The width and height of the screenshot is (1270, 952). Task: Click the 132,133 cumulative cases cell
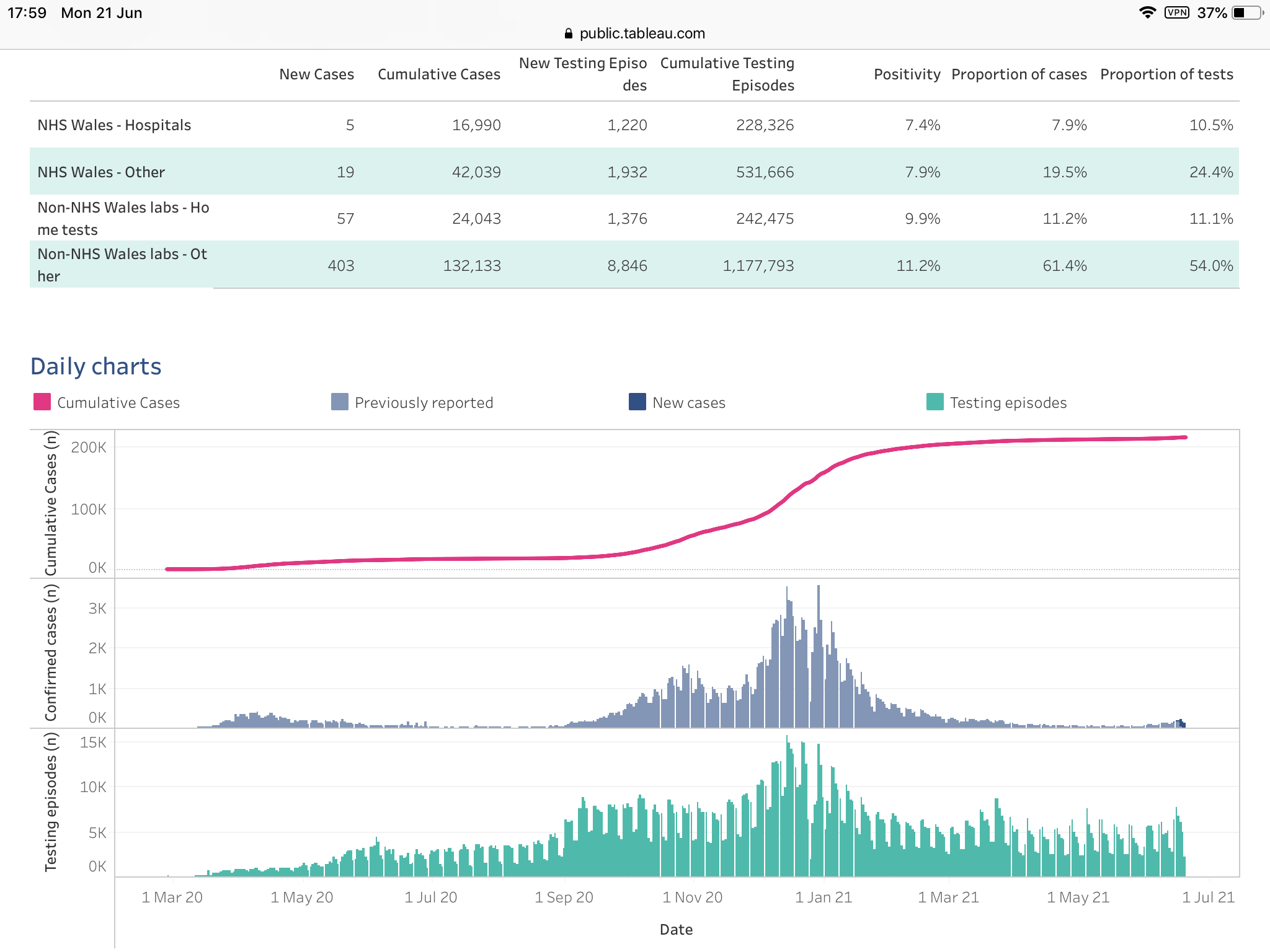point(471,266)
